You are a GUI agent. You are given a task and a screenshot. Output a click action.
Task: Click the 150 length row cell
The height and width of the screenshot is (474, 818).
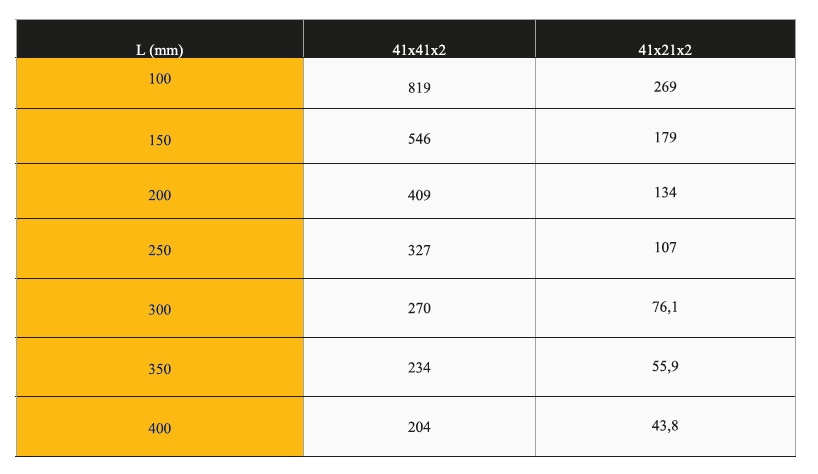point(160,136)
